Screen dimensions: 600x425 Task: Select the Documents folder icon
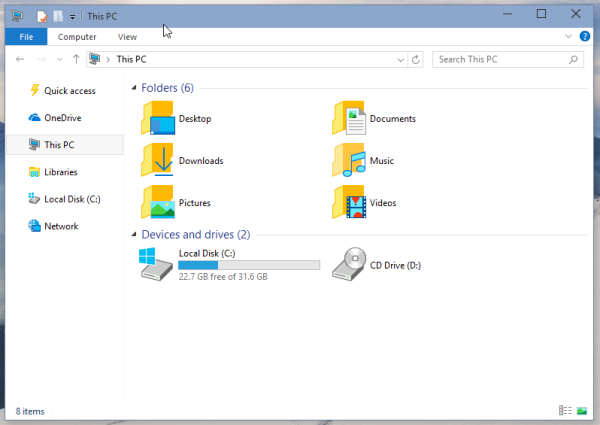click(349, 118)
